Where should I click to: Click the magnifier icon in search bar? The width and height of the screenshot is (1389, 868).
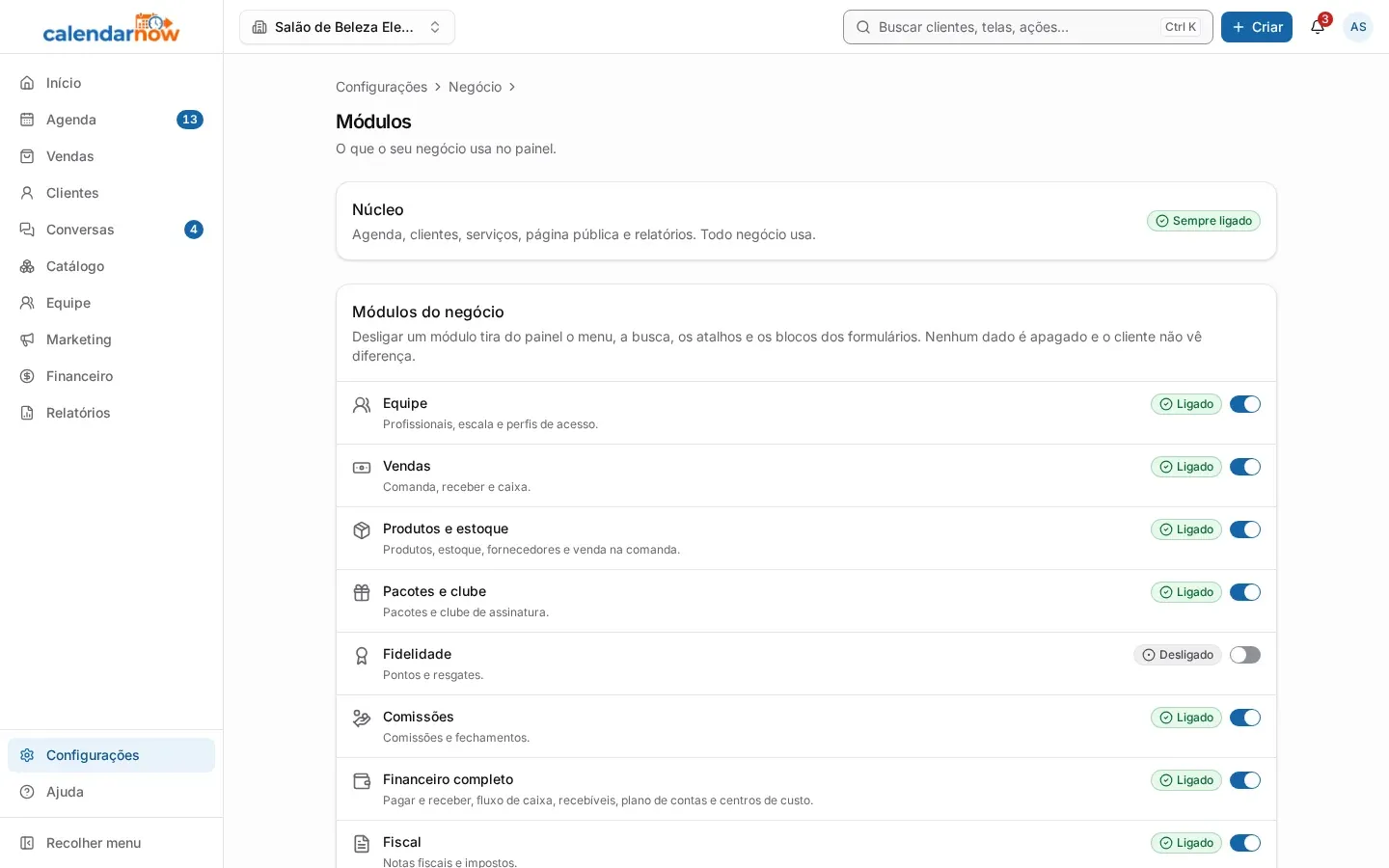tap(863, 27)
